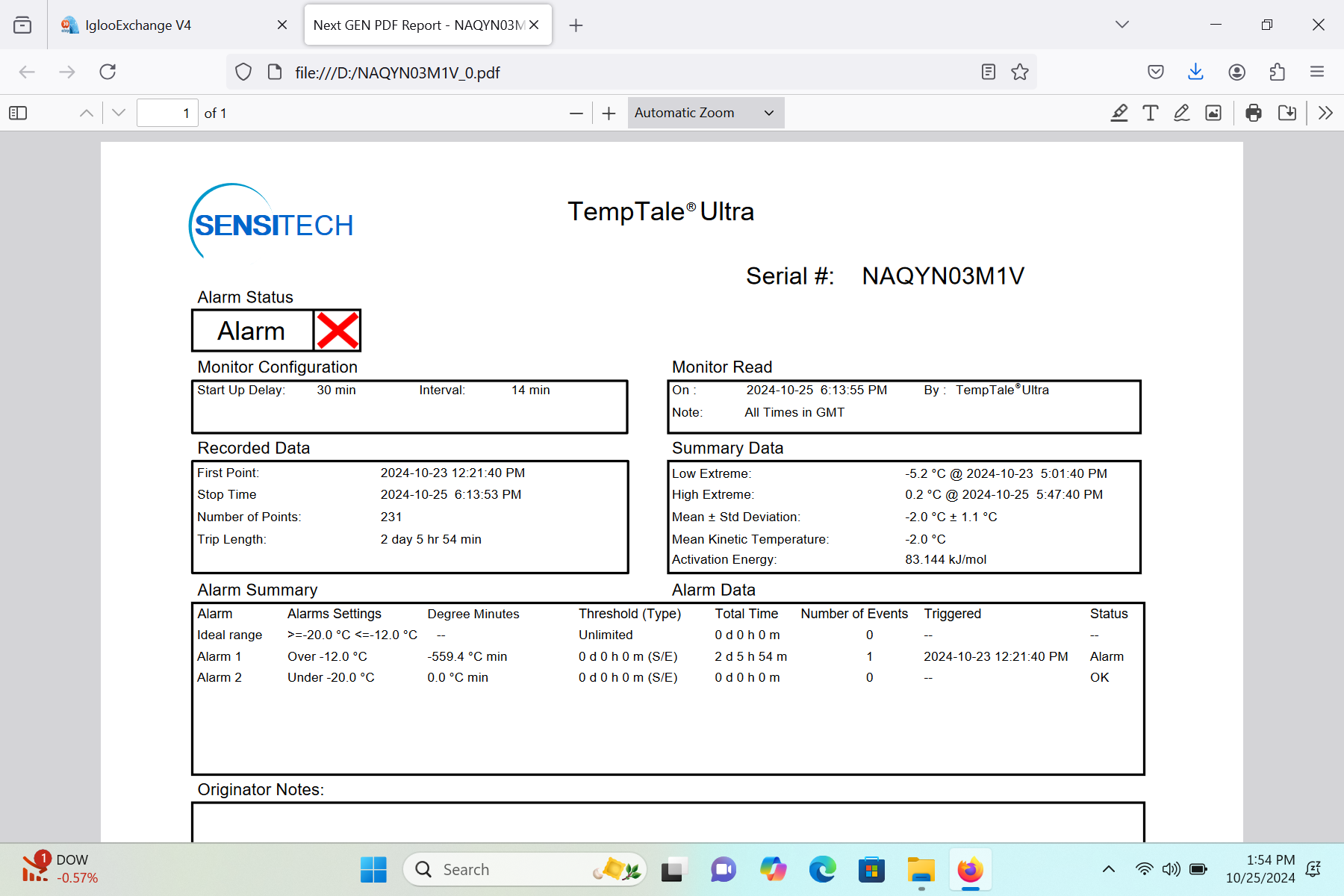Viewport: 1344px width, 896px height.
Task: Click the Firefox taskbar icon
Action: 971,869
